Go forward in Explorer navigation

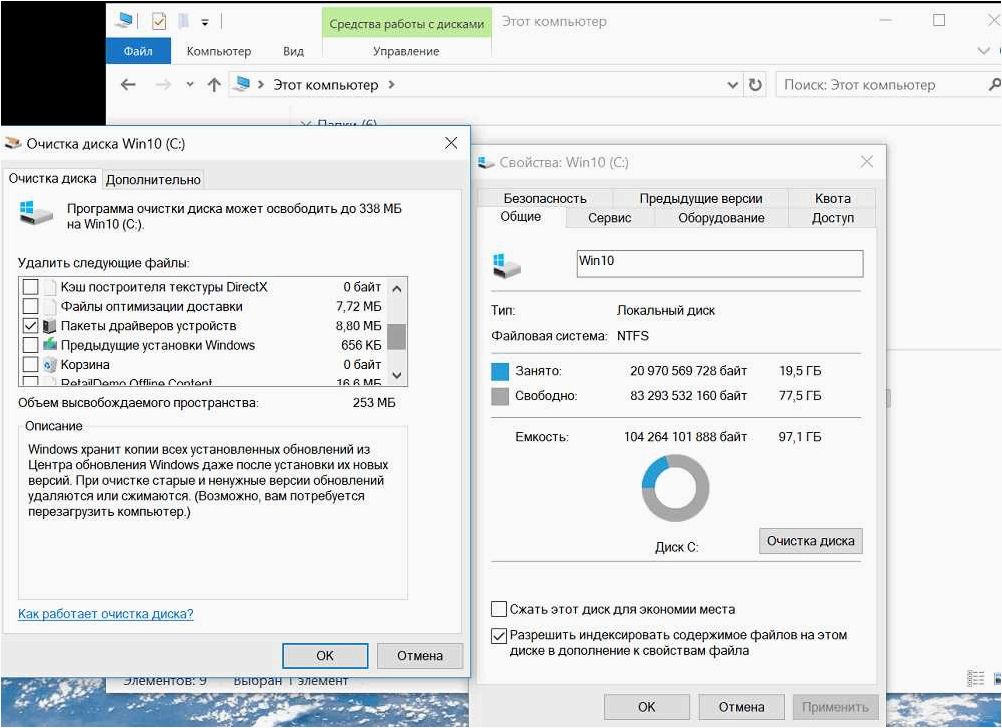164,84
